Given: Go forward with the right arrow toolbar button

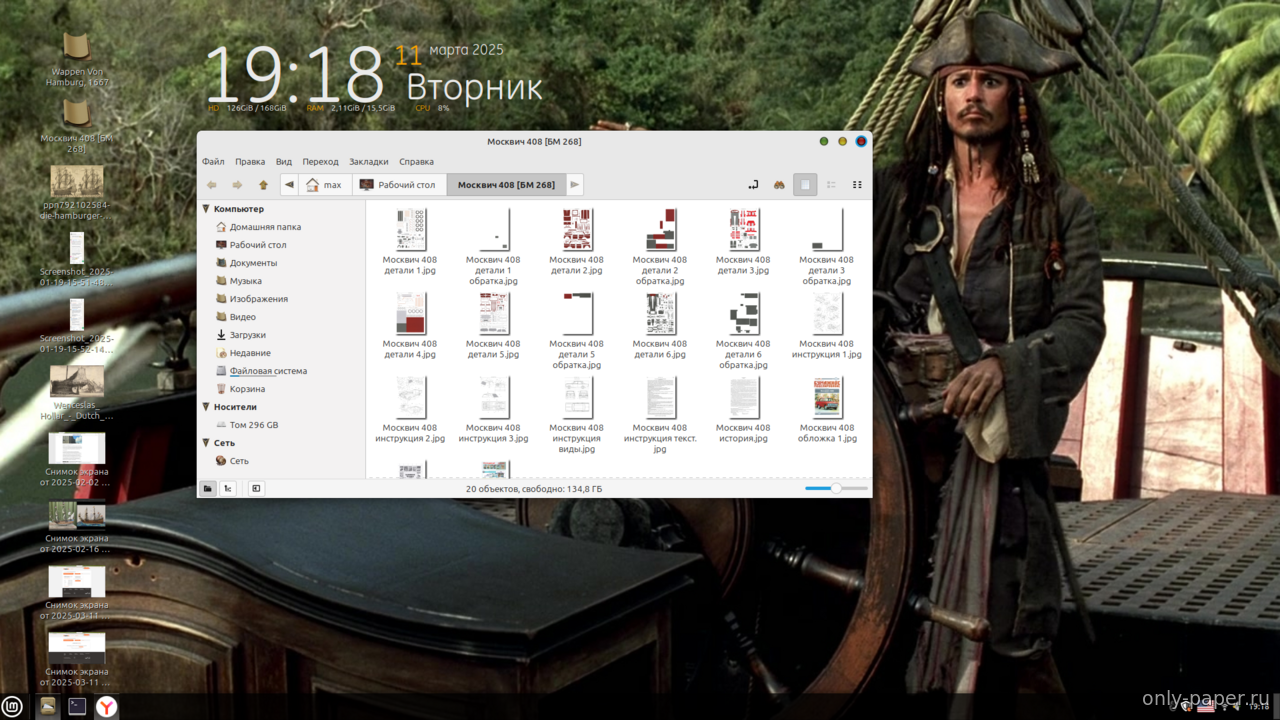Looking at the screenshot, I should click(x=237, y=185).
